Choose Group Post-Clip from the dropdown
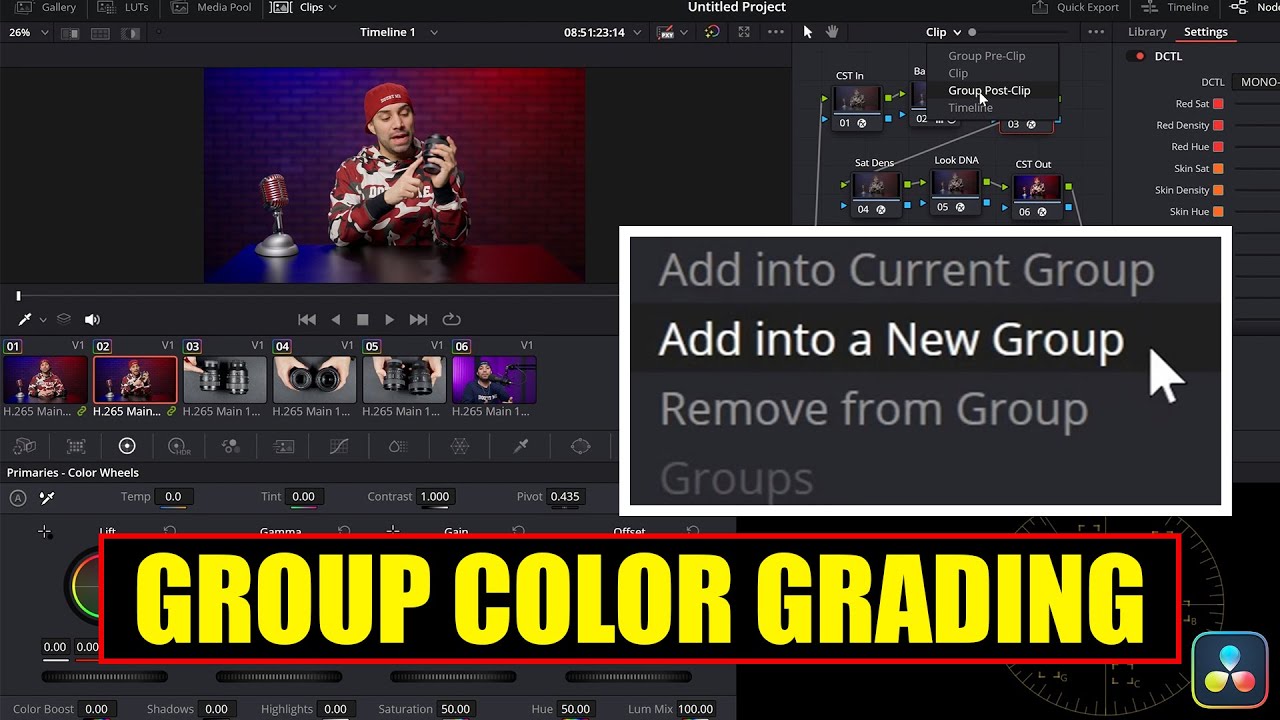The height and width of the screenshot is (720, 1280). point(989,90)
